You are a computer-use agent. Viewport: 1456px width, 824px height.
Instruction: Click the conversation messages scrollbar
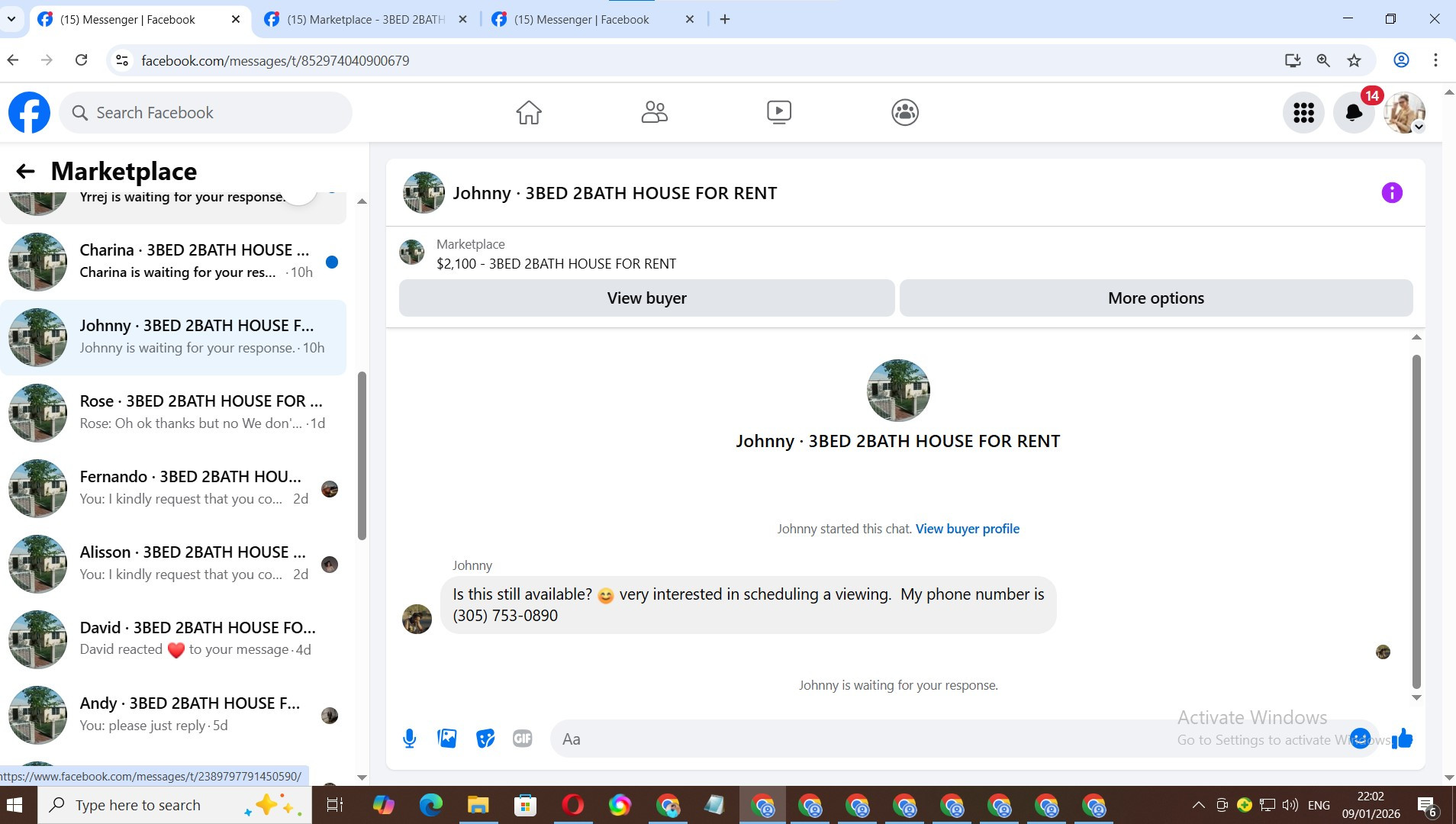coord(1416,522)
